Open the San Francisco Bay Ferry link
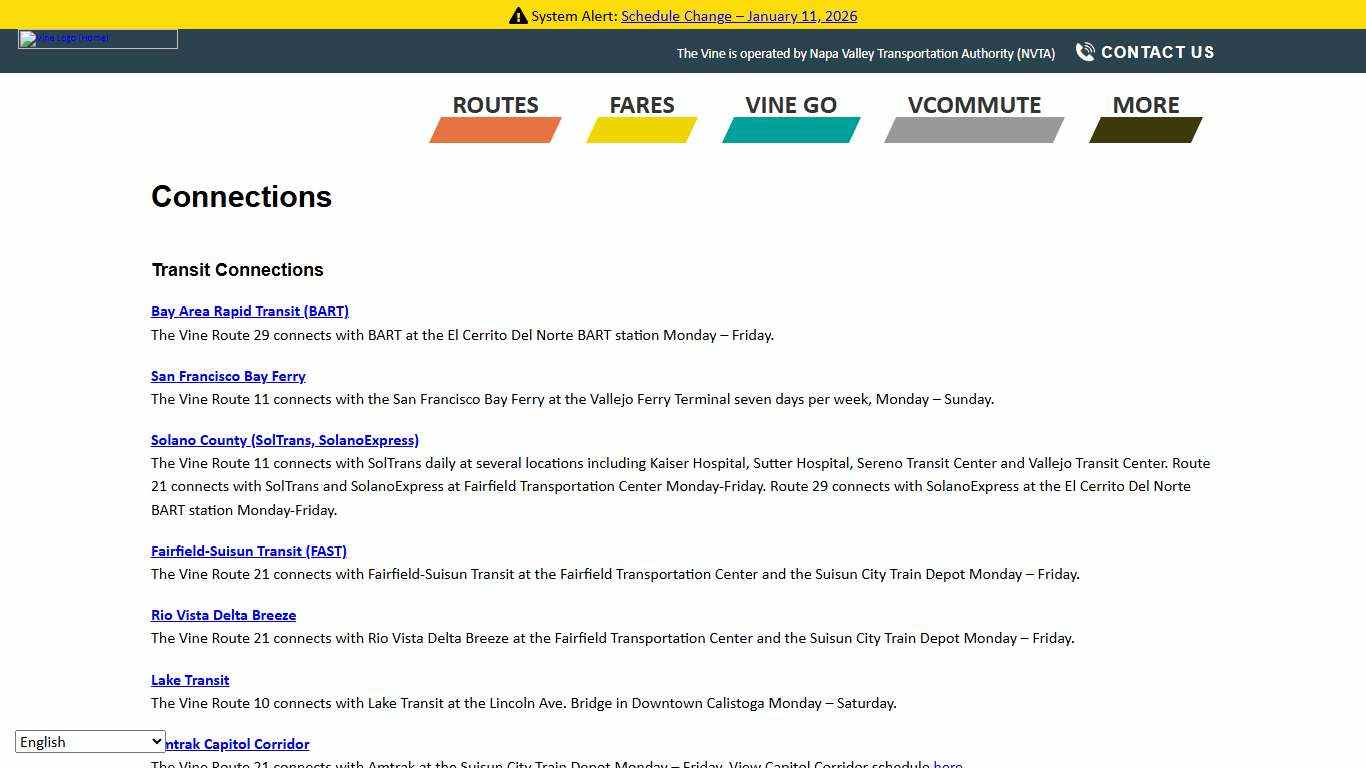Screen dimensions: 1366x768 (x=228, y=376)
